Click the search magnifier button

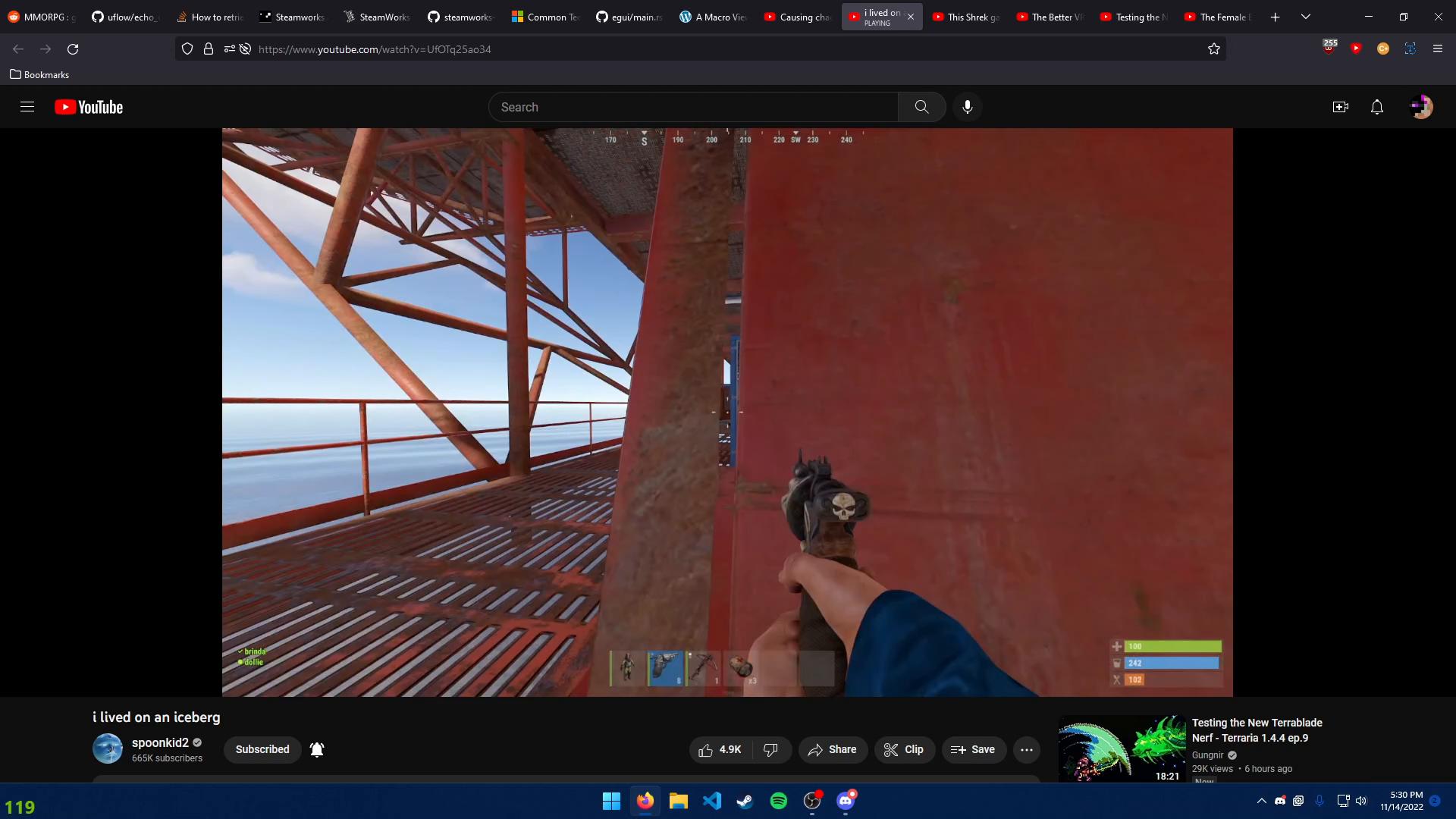click(921, 107)
